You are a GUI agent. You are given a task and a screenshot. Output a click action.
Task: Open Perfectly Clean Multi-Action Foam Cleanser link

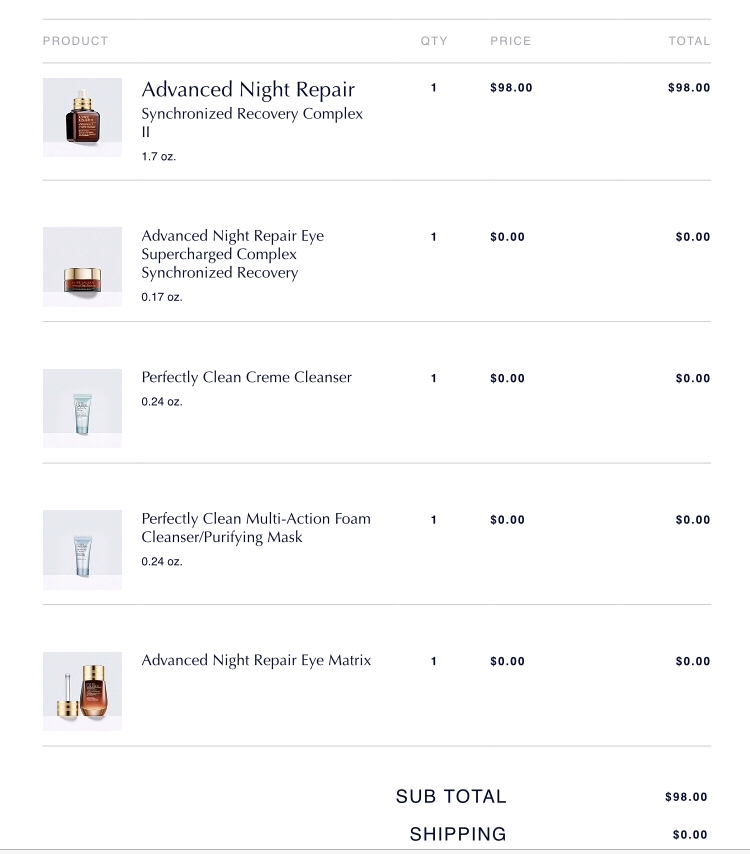(x=256, y=528)
